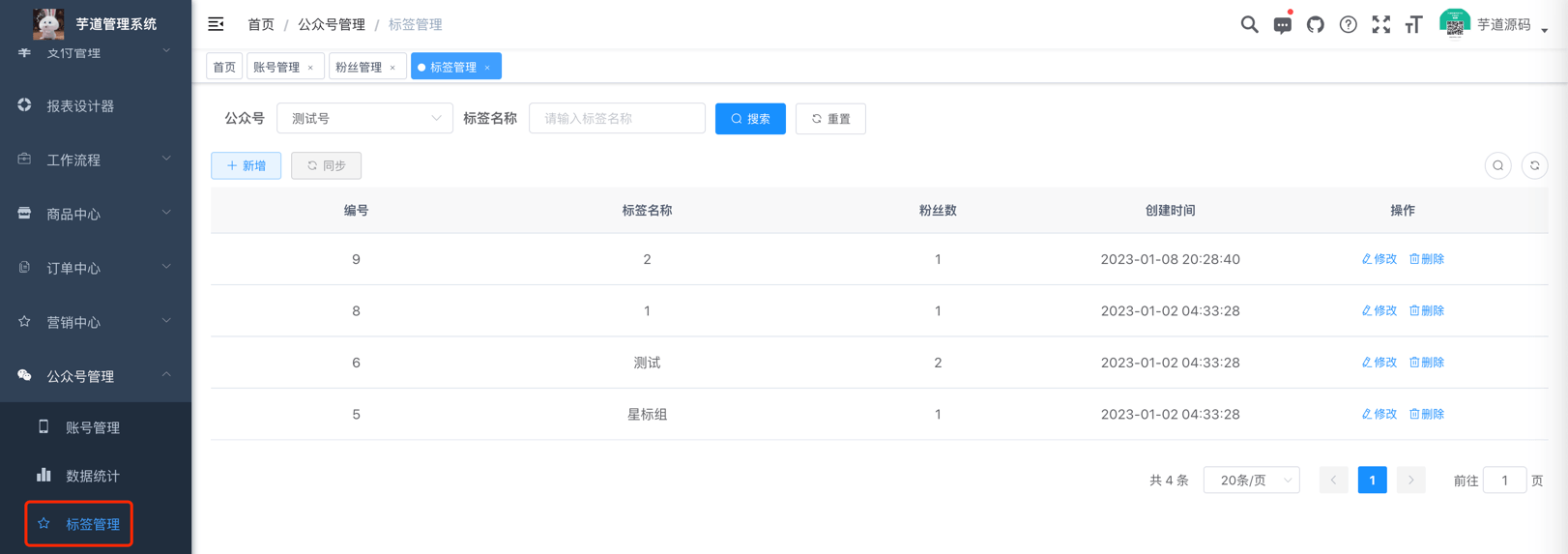Open the message notification icon
This screenshot has height=554, width=1568.
(1282, 25)
